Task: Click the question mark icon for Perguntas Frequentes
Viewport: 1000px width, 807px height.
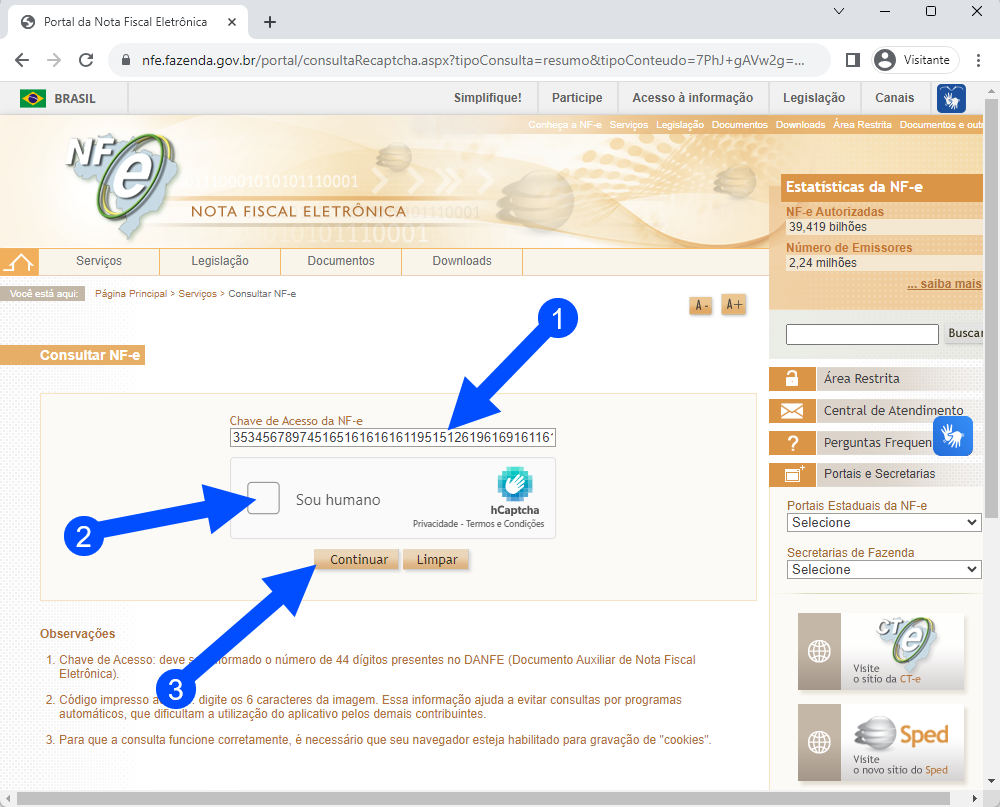Action: click(792, 443)
